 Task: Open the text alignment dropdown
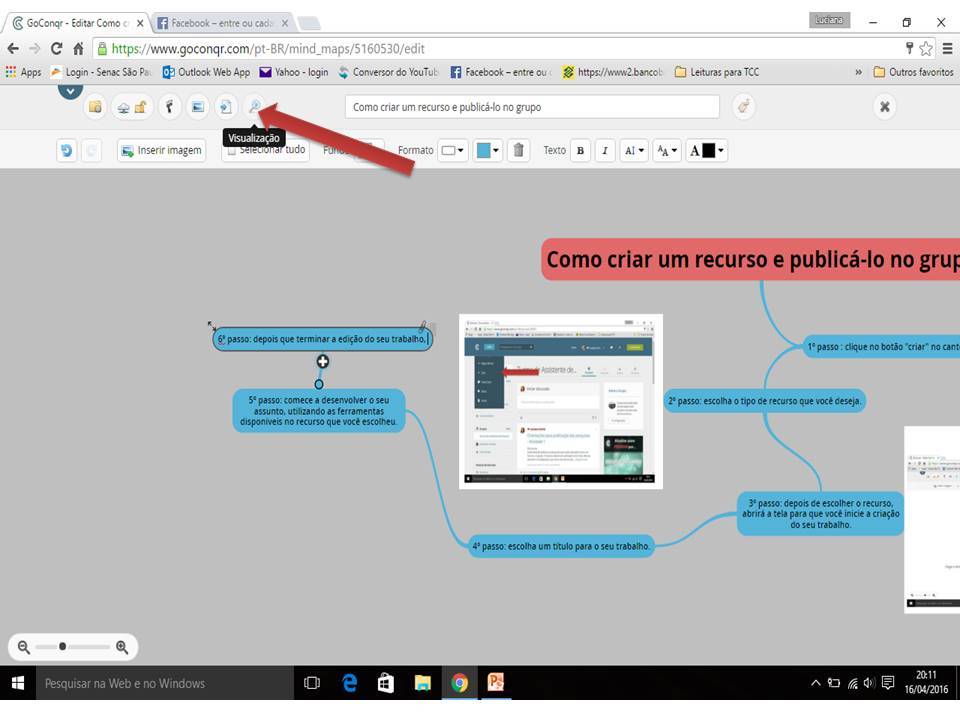click(x=634, y=151)
